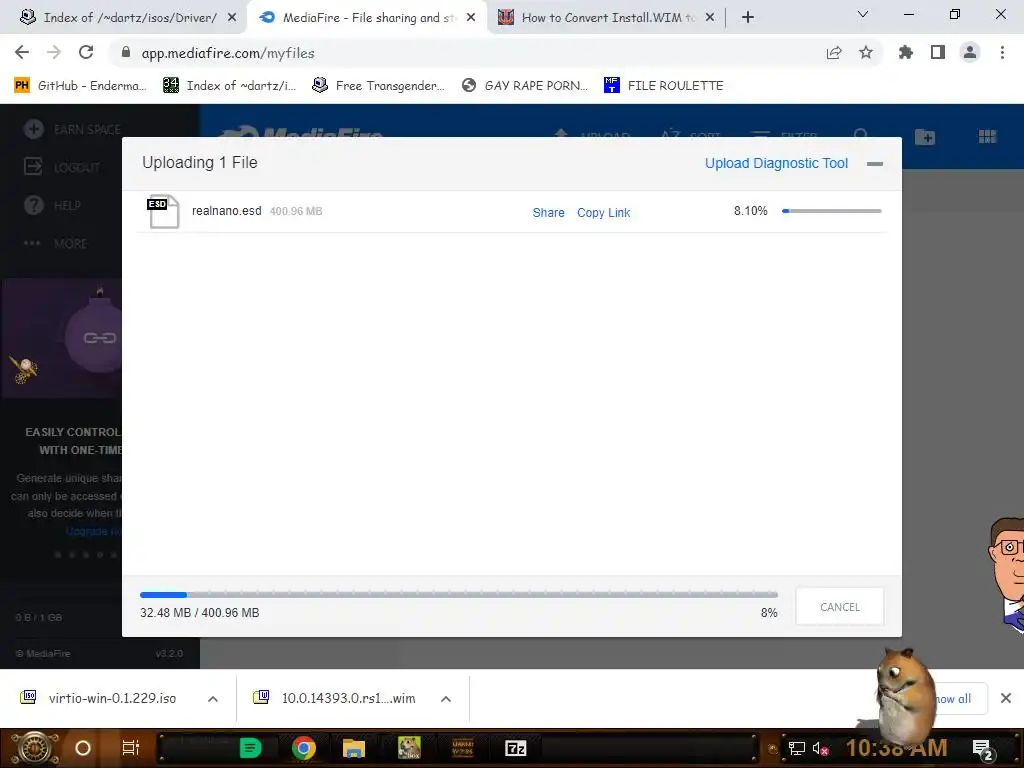The height and width of the screenshot is (768, 1024).
Task: Open Index of ~dartz/i... bookmark
Action: [229, 86]
